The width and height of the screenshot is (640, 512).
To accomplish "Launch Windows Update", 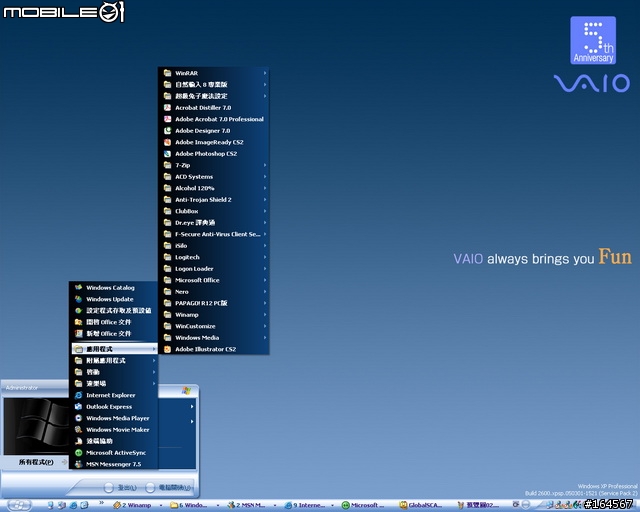I will tap(114, 299).
